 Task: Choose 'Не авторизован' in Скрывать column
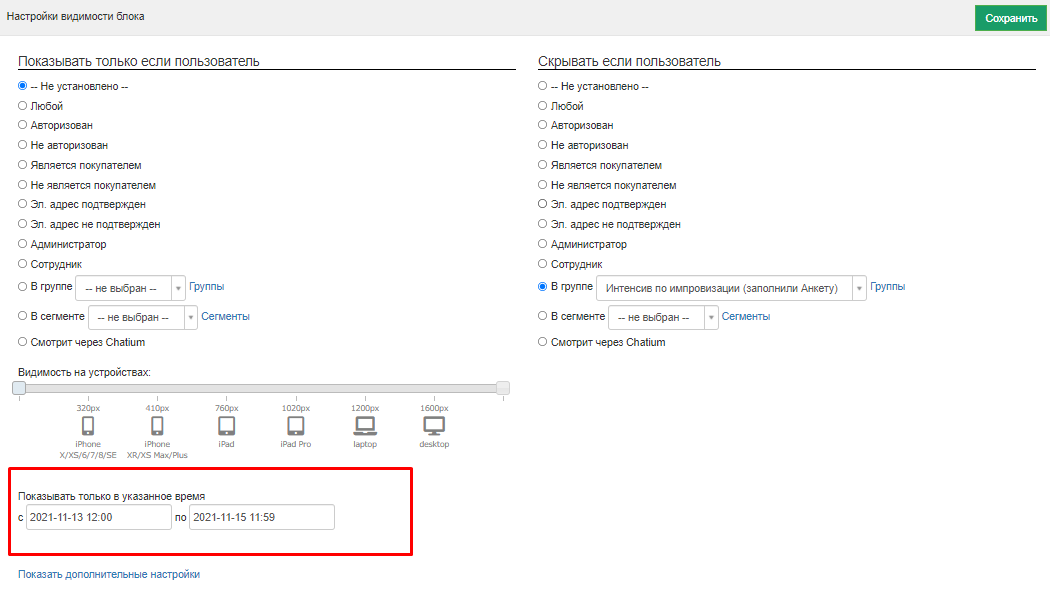pos(542,145)
